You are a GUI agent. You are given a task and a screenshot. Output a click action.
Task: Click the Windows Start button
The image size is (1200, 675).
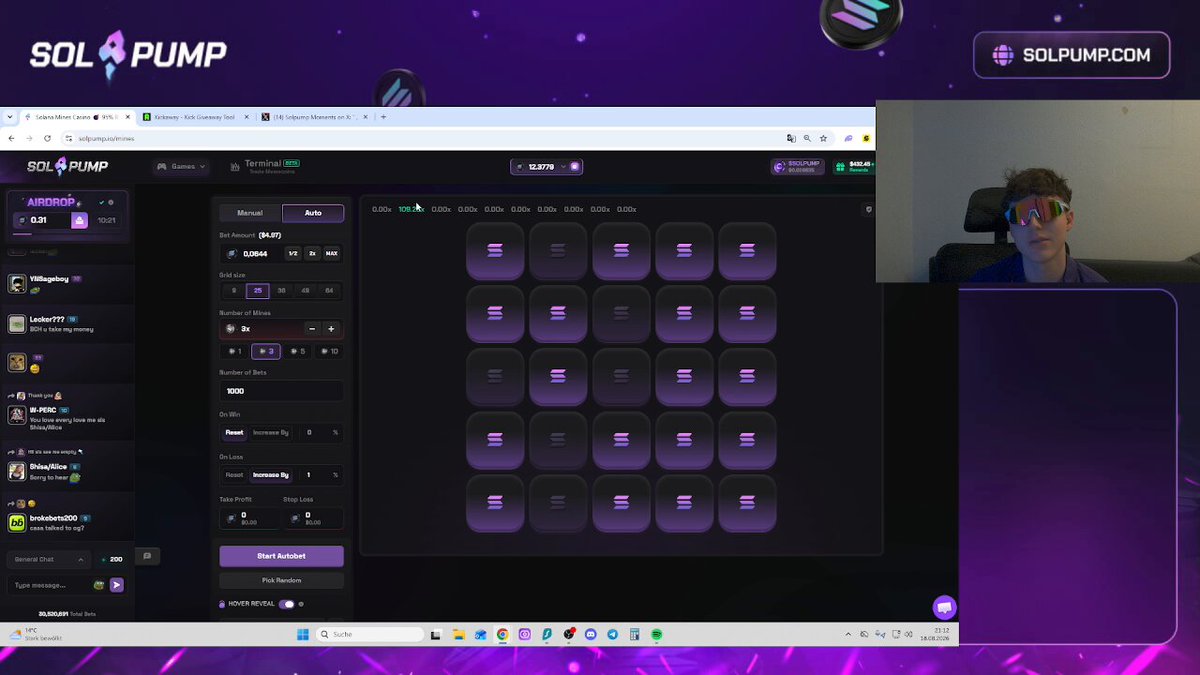point(303,634)
